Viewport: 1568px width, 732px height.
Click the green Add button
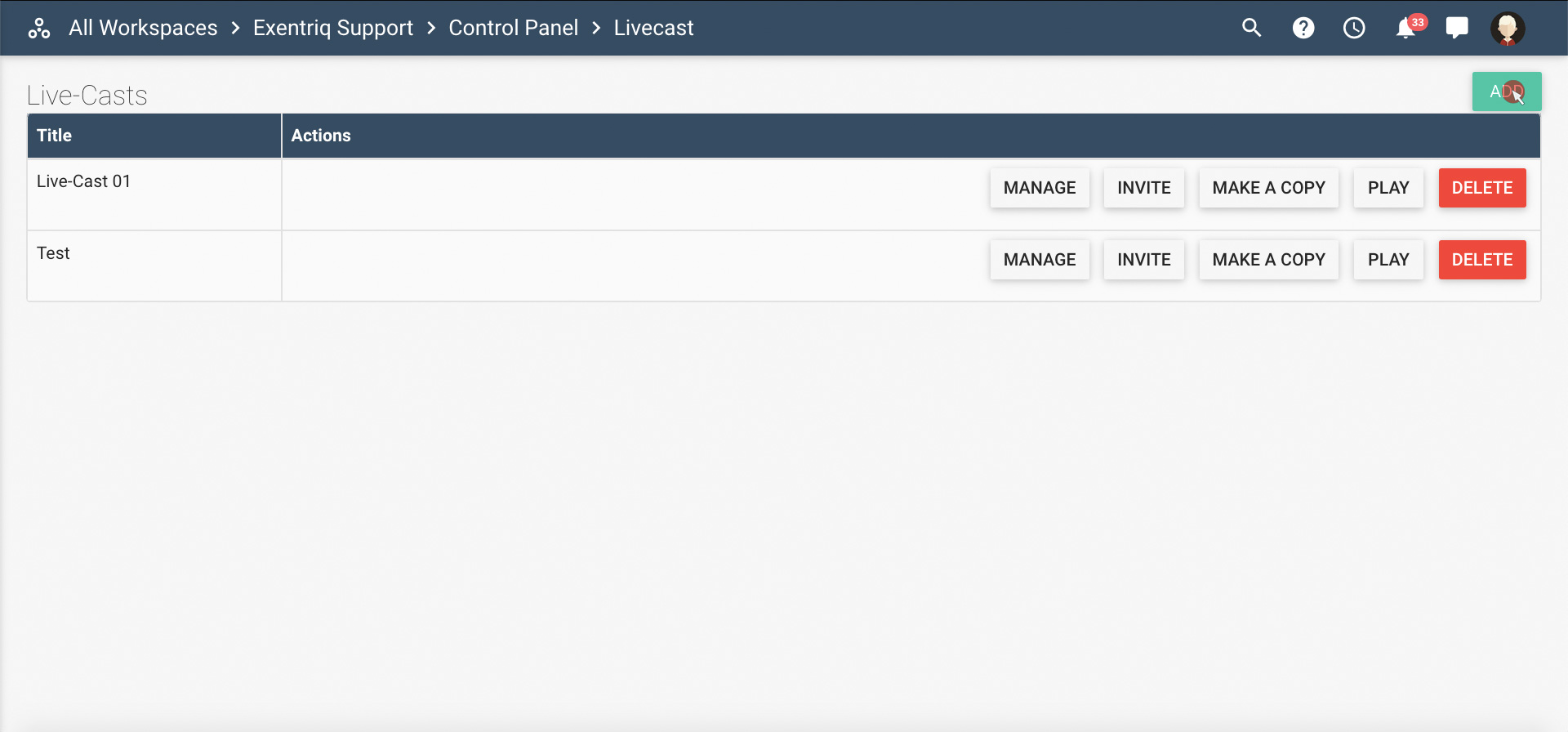(1506, 91)
